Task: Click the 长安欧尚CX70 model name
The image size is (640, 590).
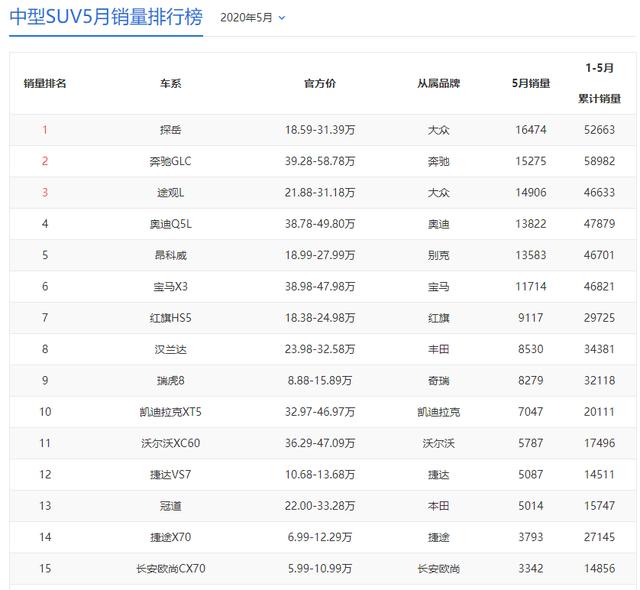Action: [171, 569]
